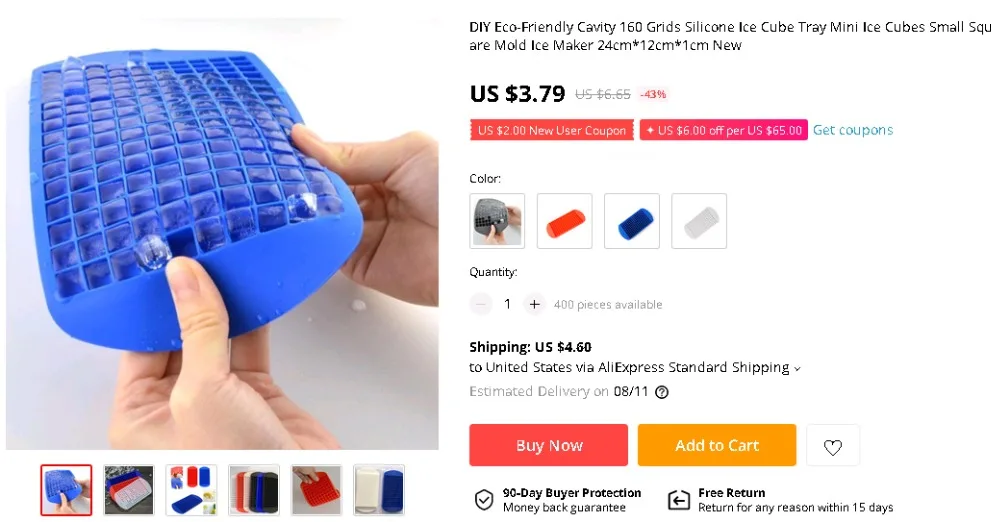Select the red tray color option
The height and width of the screenshot is (522, 1000).
pos(564,221)
